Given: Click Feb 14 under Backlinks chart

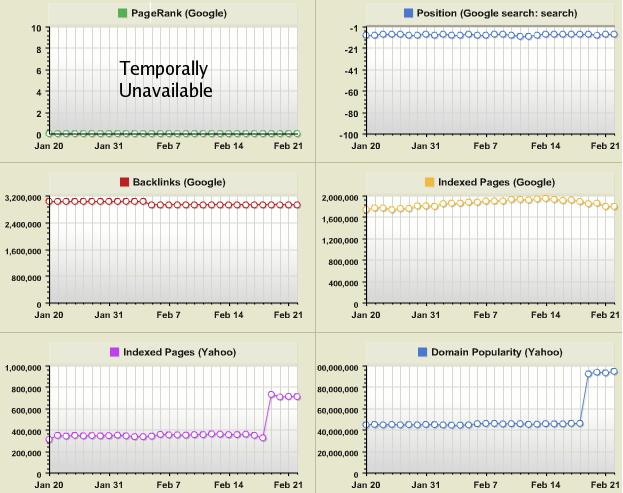Looking at the screenshot, I should (x=228, y=315).
